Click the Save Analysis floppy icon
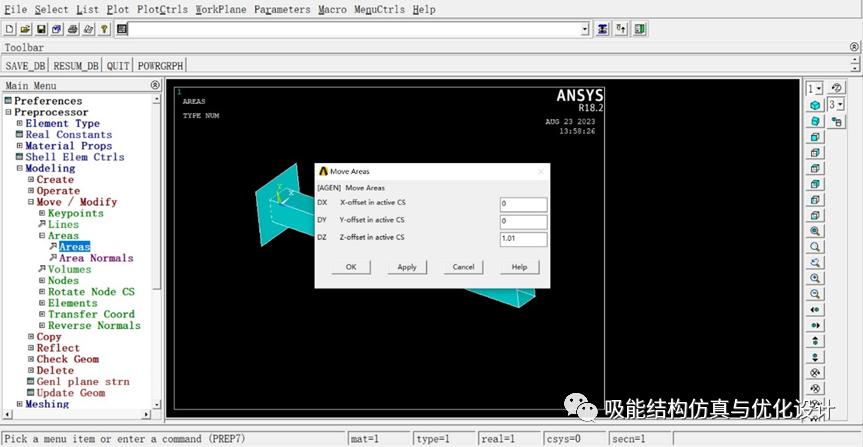Screen dimensions: 863x447 coord(41,29)
